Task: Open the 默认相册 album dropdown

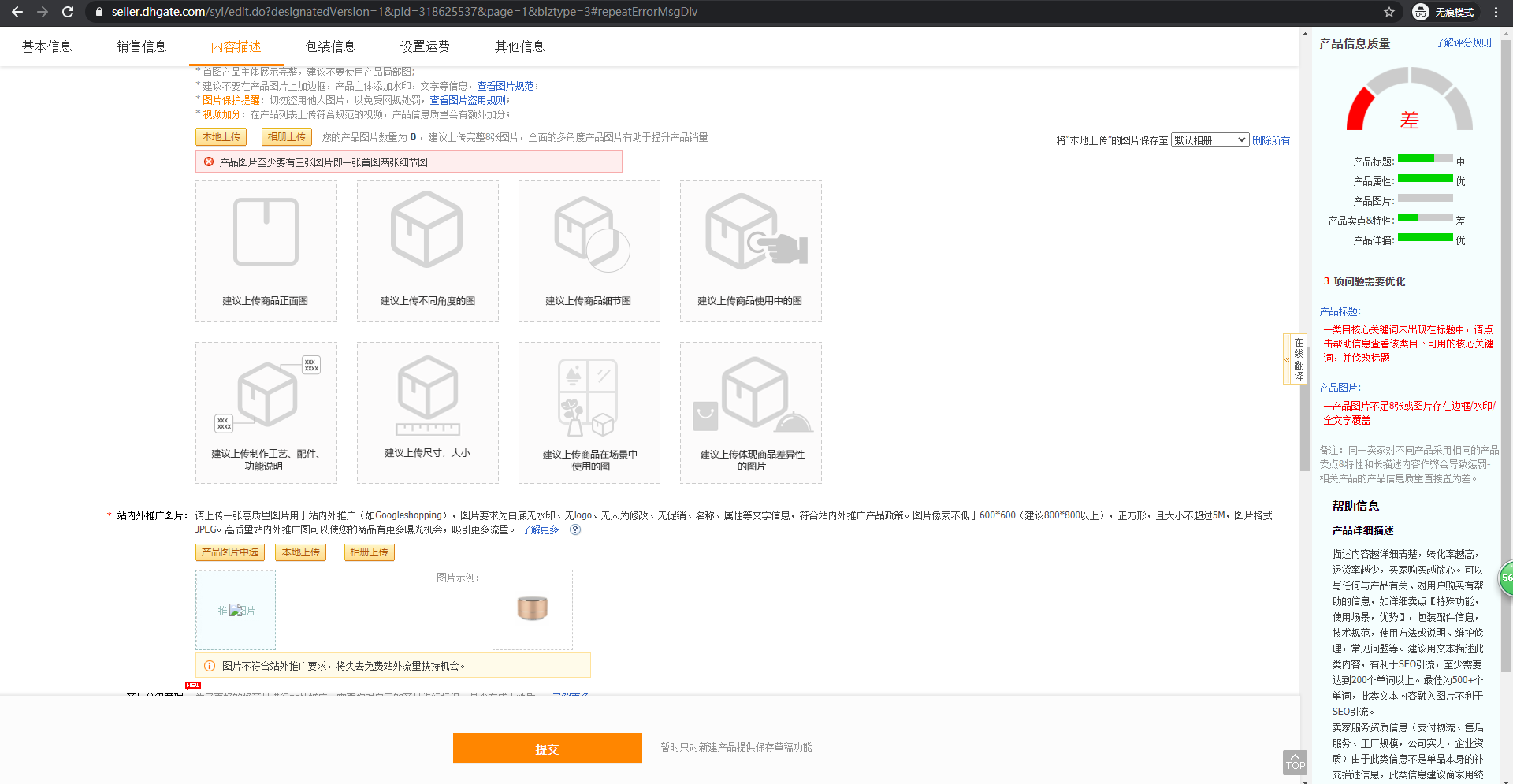Action: 1209,139
